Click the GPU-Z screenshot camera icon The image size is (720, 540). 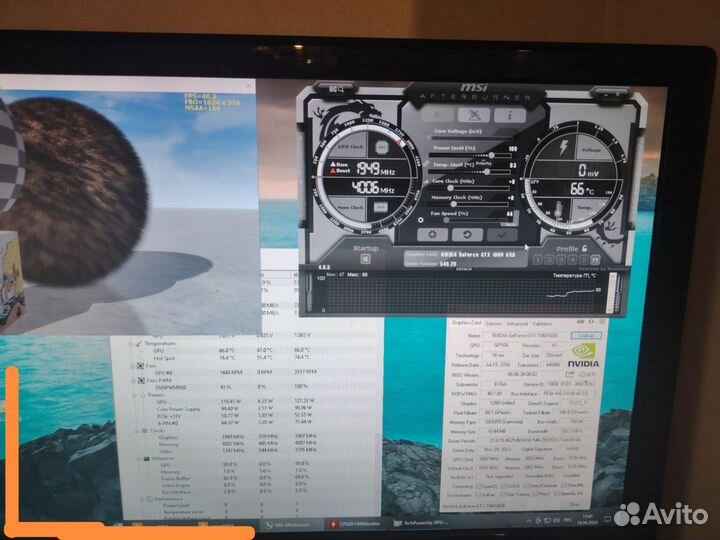580,322
